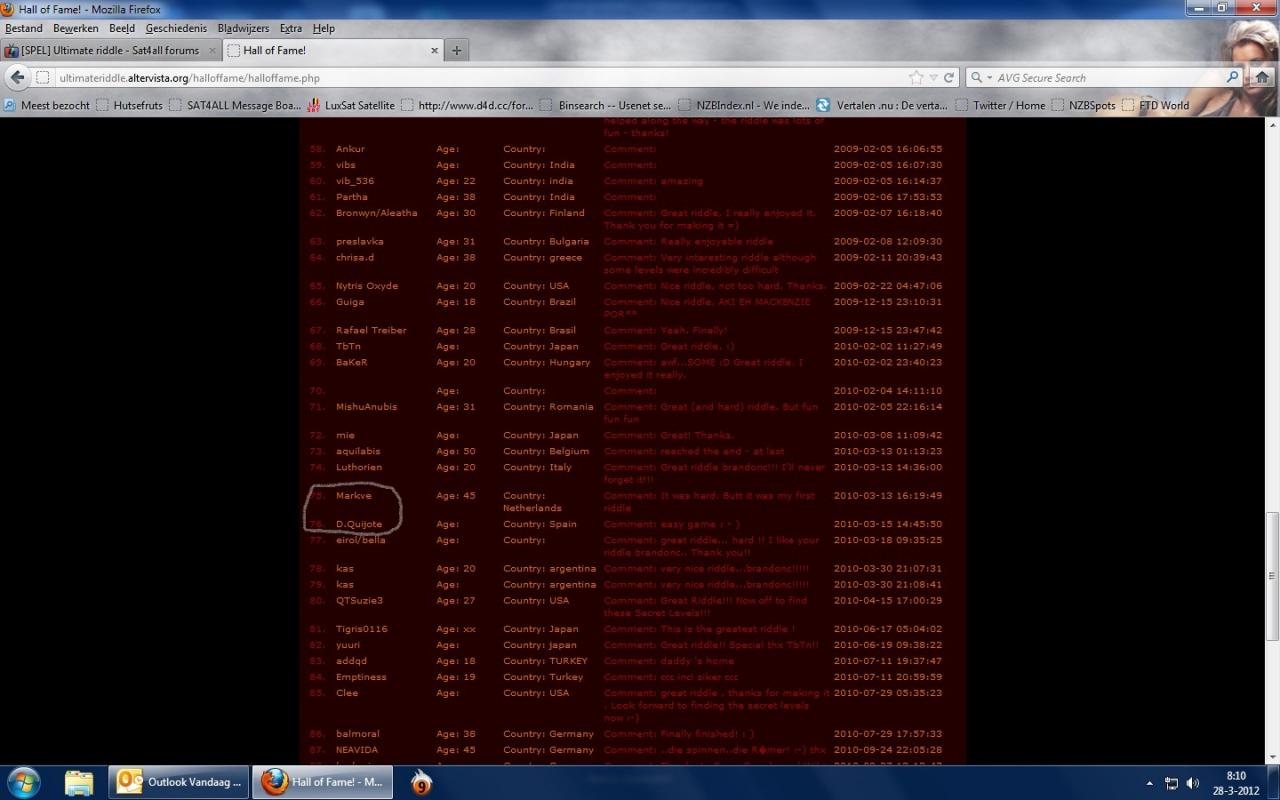The height and width of the screenshot is (800, 1280).
Task: Go back with the Firefox back arrow
Action: coord(18,77)
